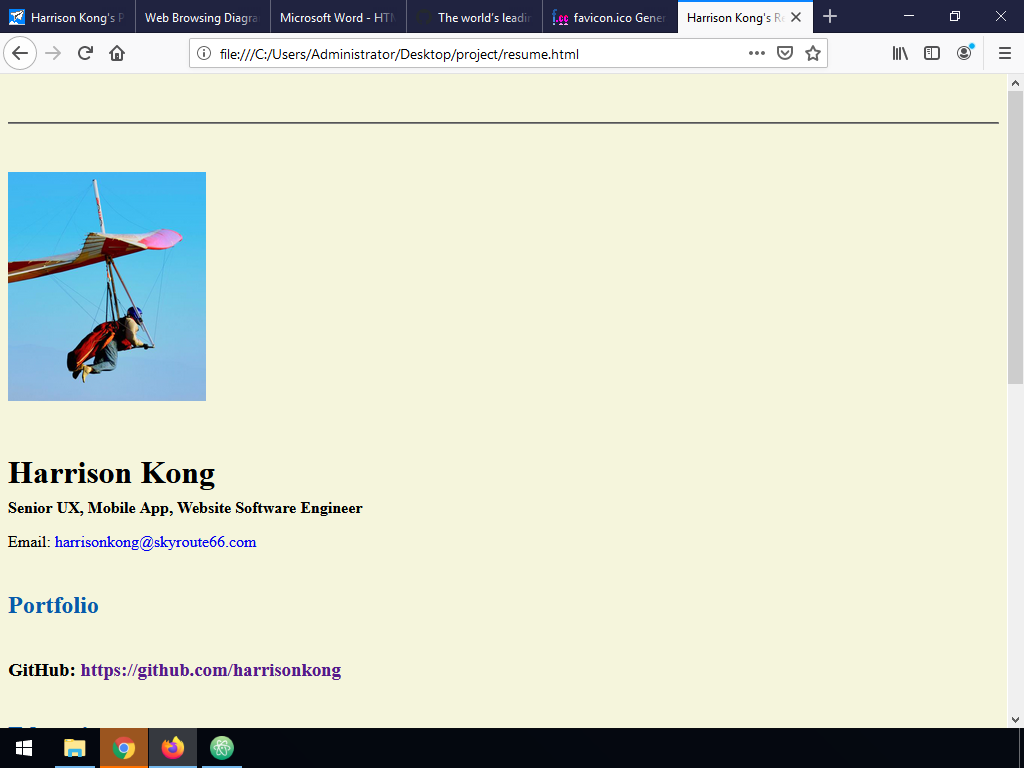Viewport: 1024px width, 768px height.
Task: Show the sidebars panel
Action: point(932,54)
